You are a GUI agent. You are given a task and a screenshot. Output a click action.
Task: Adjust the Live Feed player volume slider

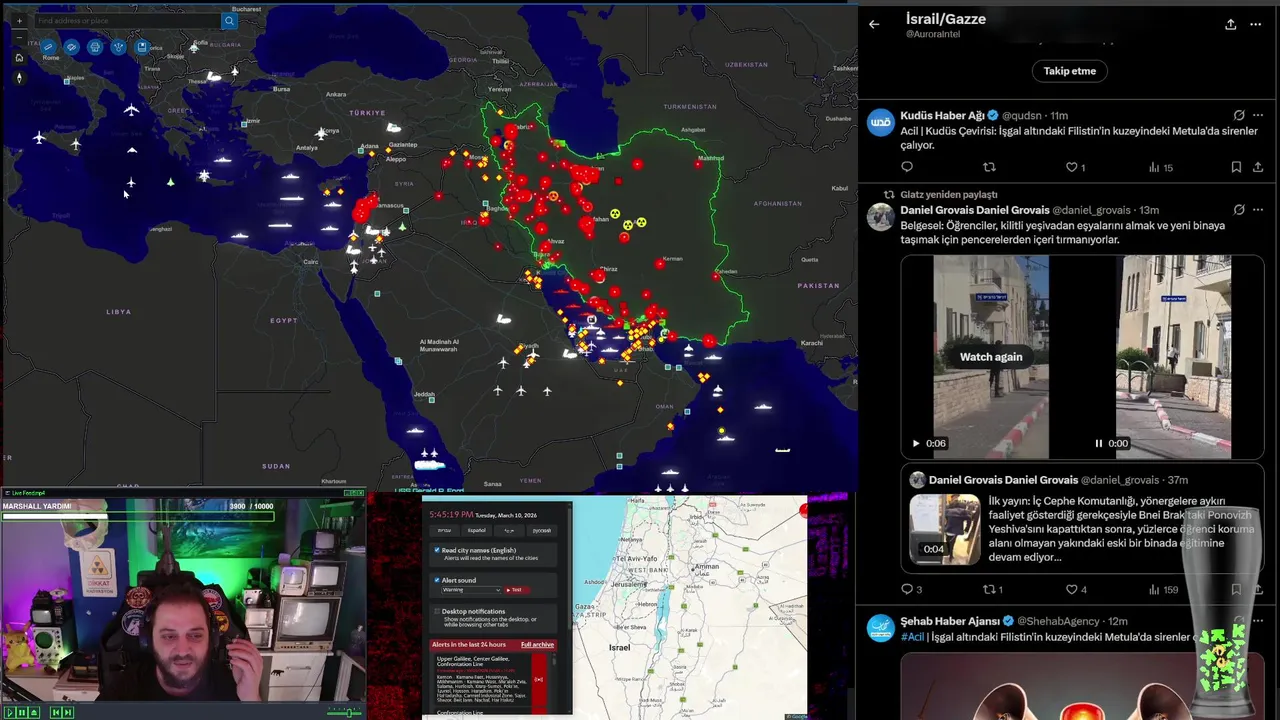tap(345, 712)
